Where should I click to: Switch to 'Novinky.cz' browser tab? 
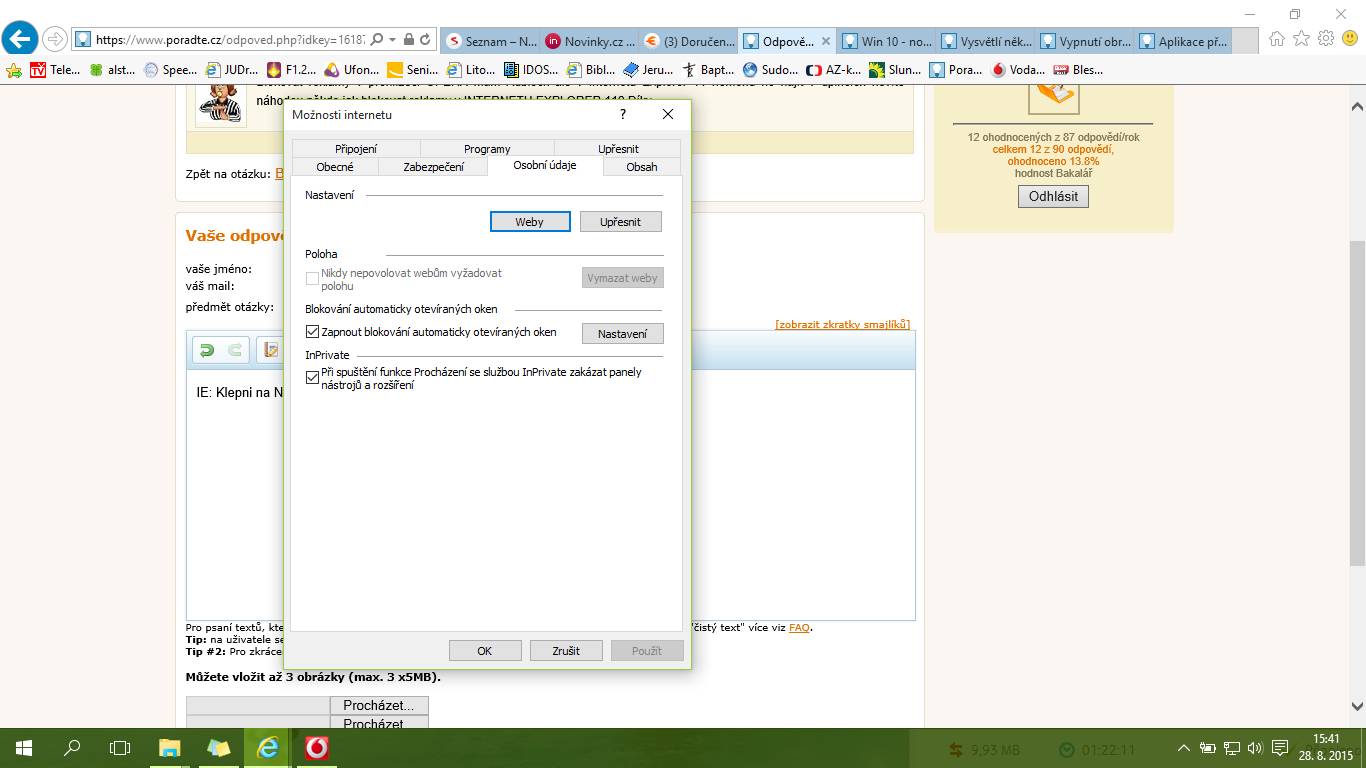[x=589, y=41]
